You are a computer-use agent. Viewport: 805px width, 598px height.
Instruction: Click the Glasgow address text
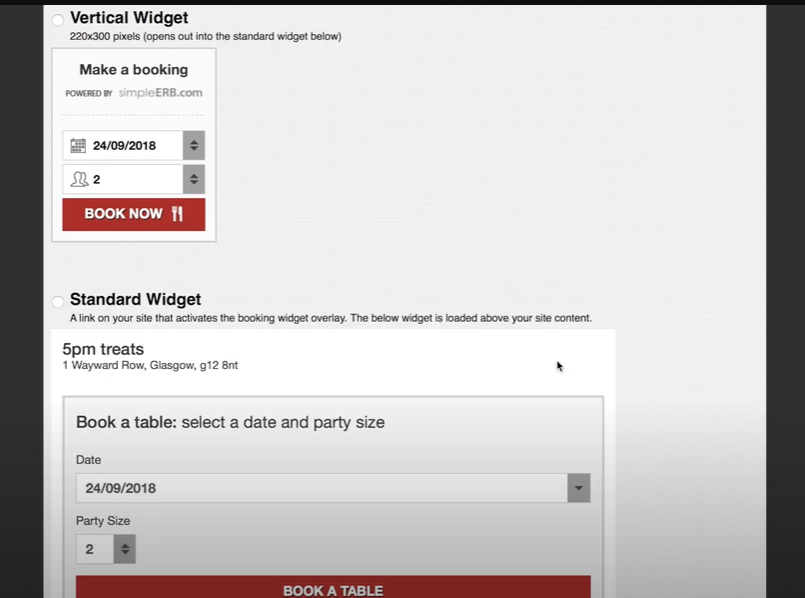coord(150,365)
